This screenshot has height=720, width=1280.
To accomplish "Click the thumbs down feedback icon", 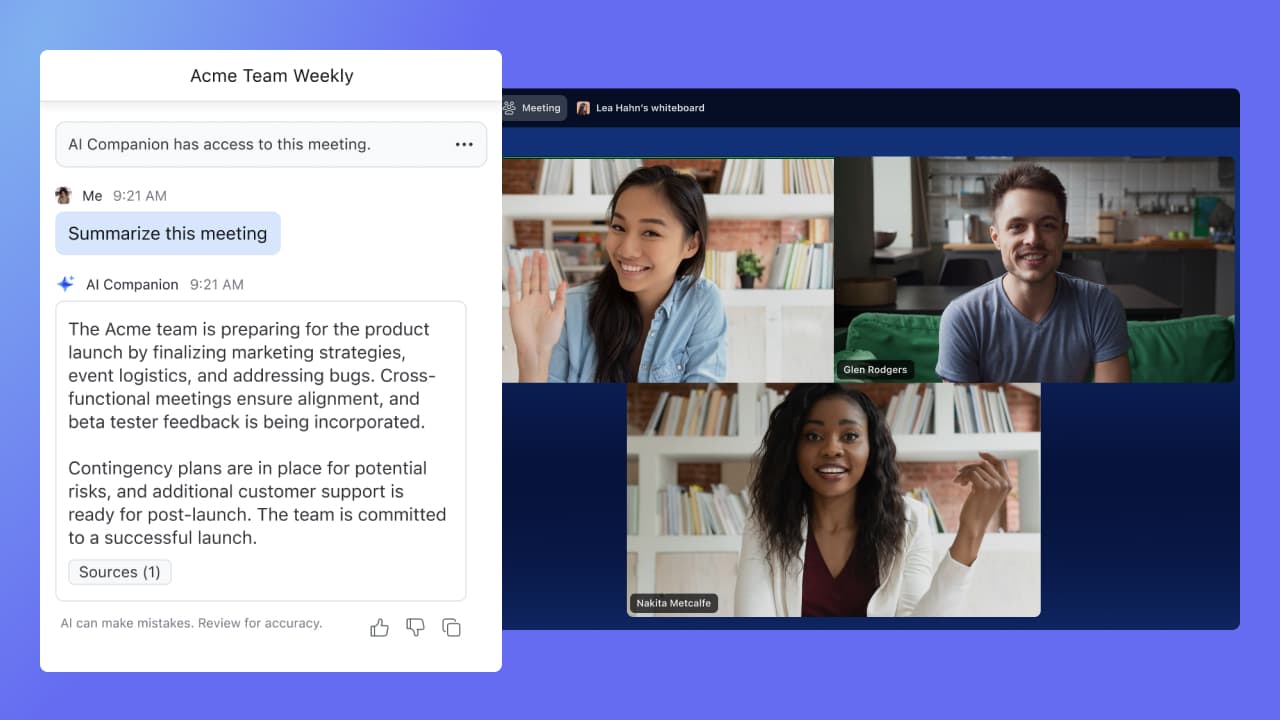I will click(x=415, y=628).
